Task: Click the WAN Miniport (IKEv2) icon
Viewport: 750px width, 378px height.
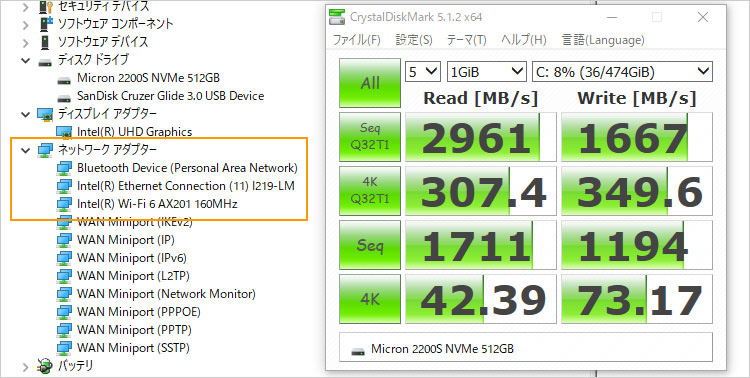Action: click(64, 222)
